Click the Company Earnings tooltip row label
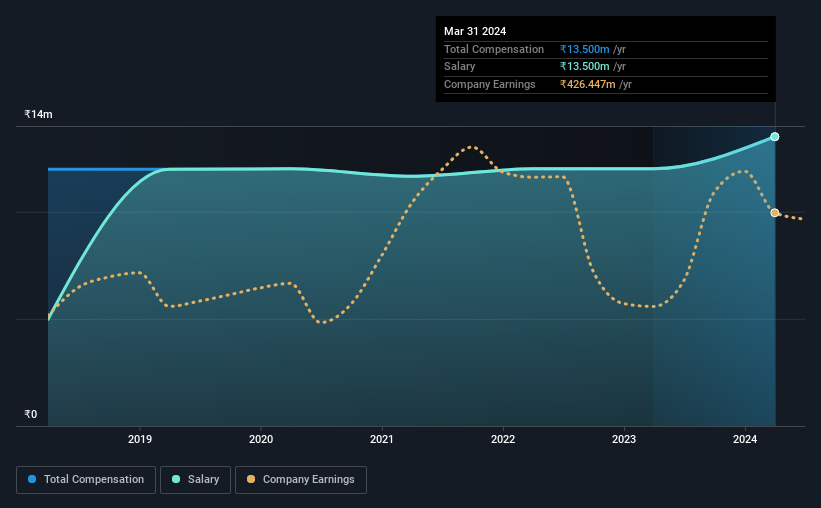821x508 pixels. (x=490, y=84)
